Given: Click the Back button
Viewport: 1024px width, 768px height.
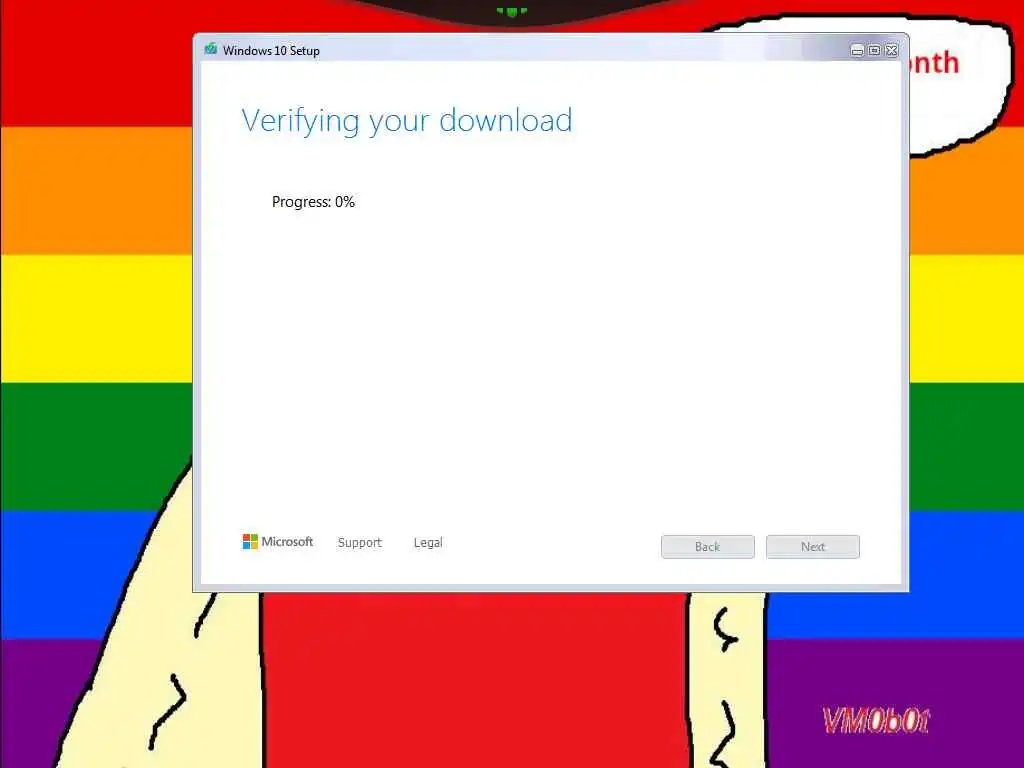Looking at the screenshot, I should pyautogui.click(x=707, y=547).
